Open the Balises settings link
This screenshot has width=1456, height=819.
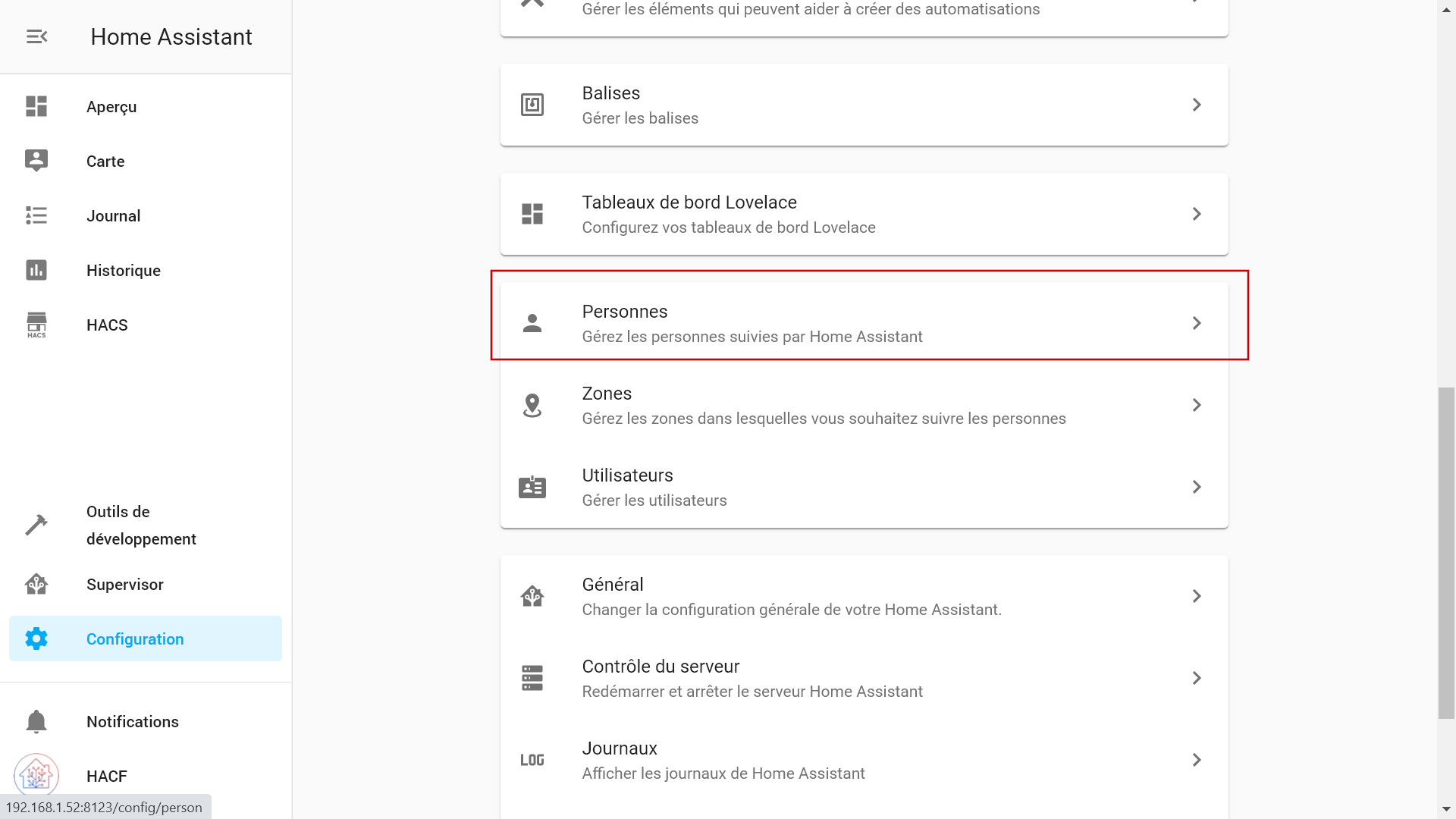pos(864,105)
